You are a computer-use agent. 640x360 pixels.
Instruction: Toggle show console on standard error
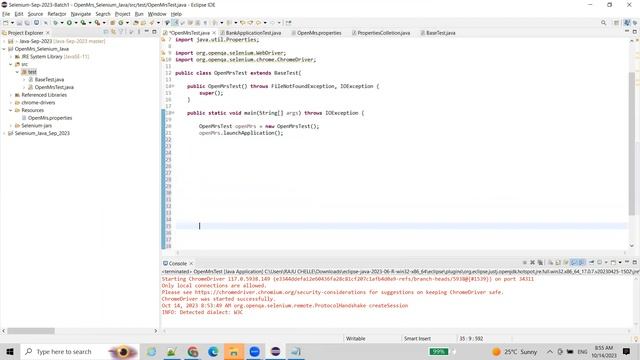pos(582,262)
